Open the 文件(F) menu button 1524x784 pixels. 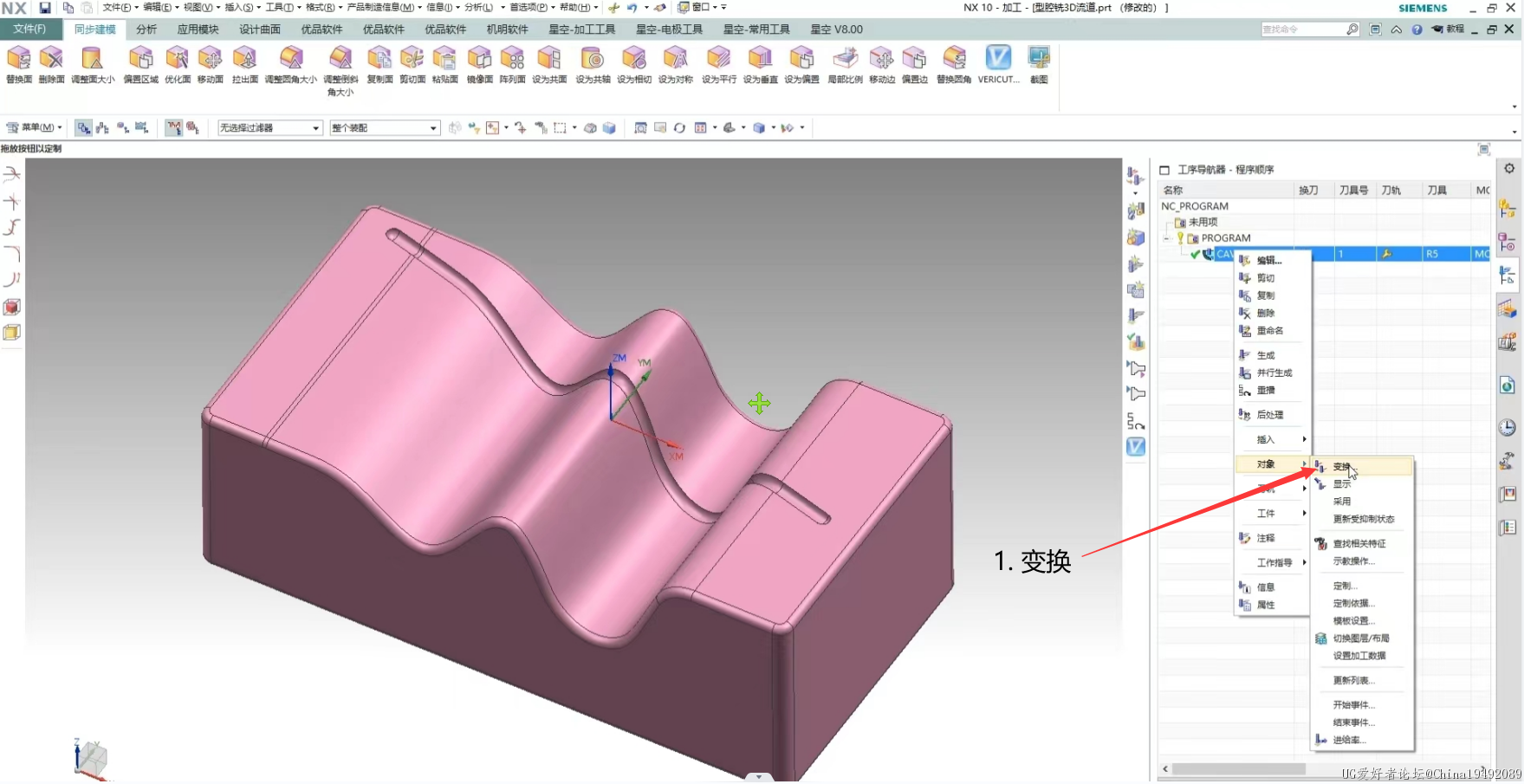click(29, 29)
